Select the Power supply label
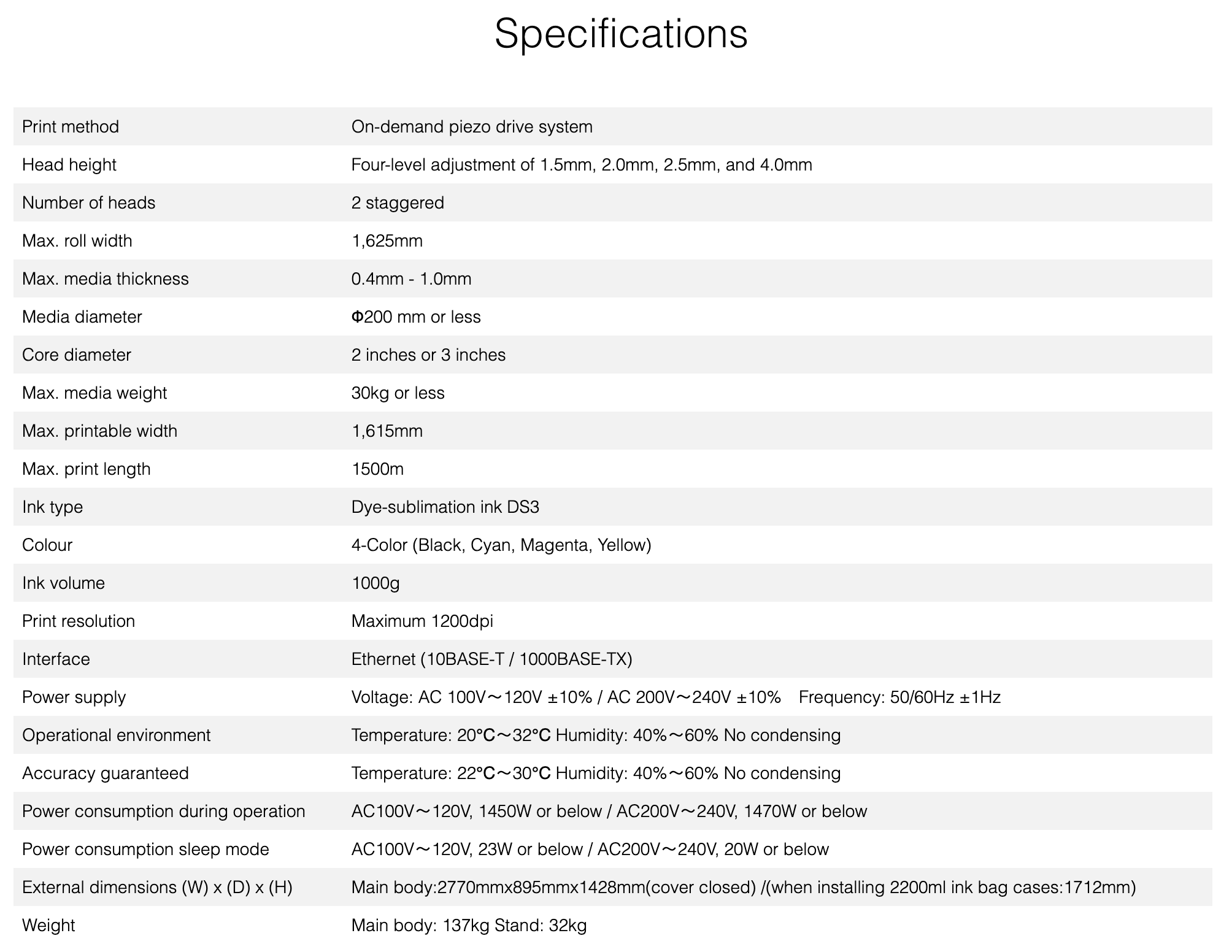The height and width of the screenshot is (952, 1232). click(x=74, y=697)
